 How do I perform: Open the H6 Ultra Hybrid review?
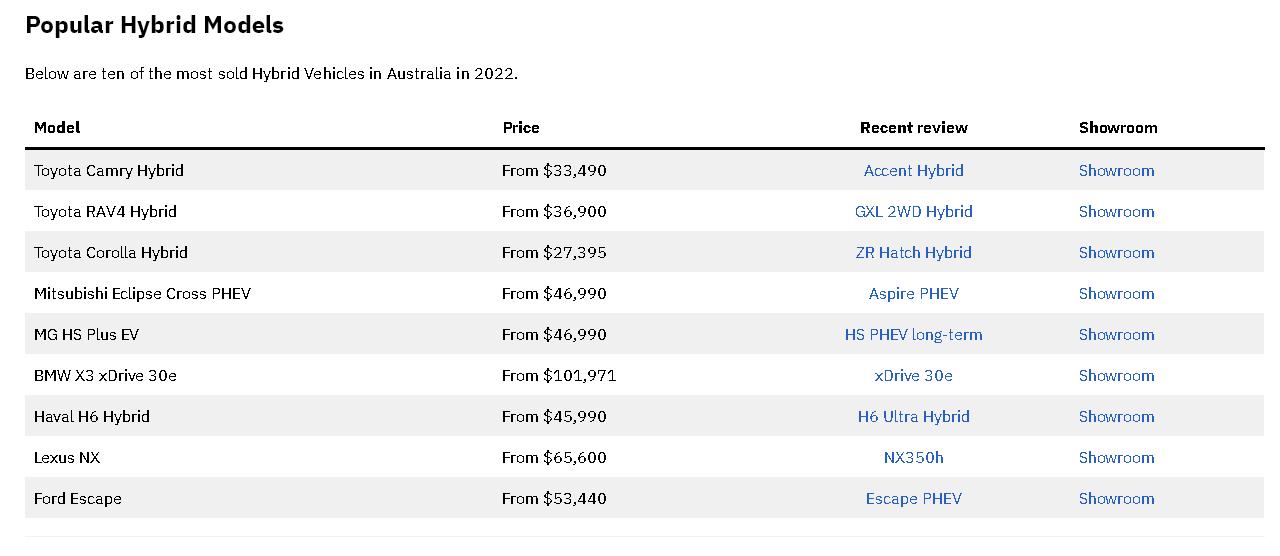[x=913, y=416]
